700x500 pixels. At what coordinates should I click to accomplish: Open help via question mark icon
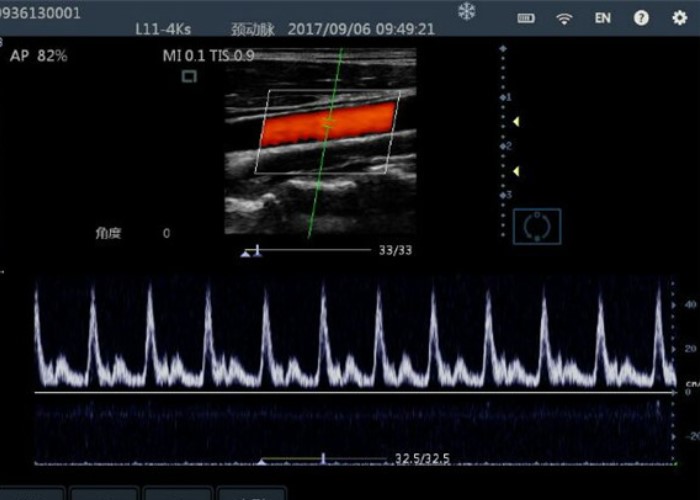(642, 18)
